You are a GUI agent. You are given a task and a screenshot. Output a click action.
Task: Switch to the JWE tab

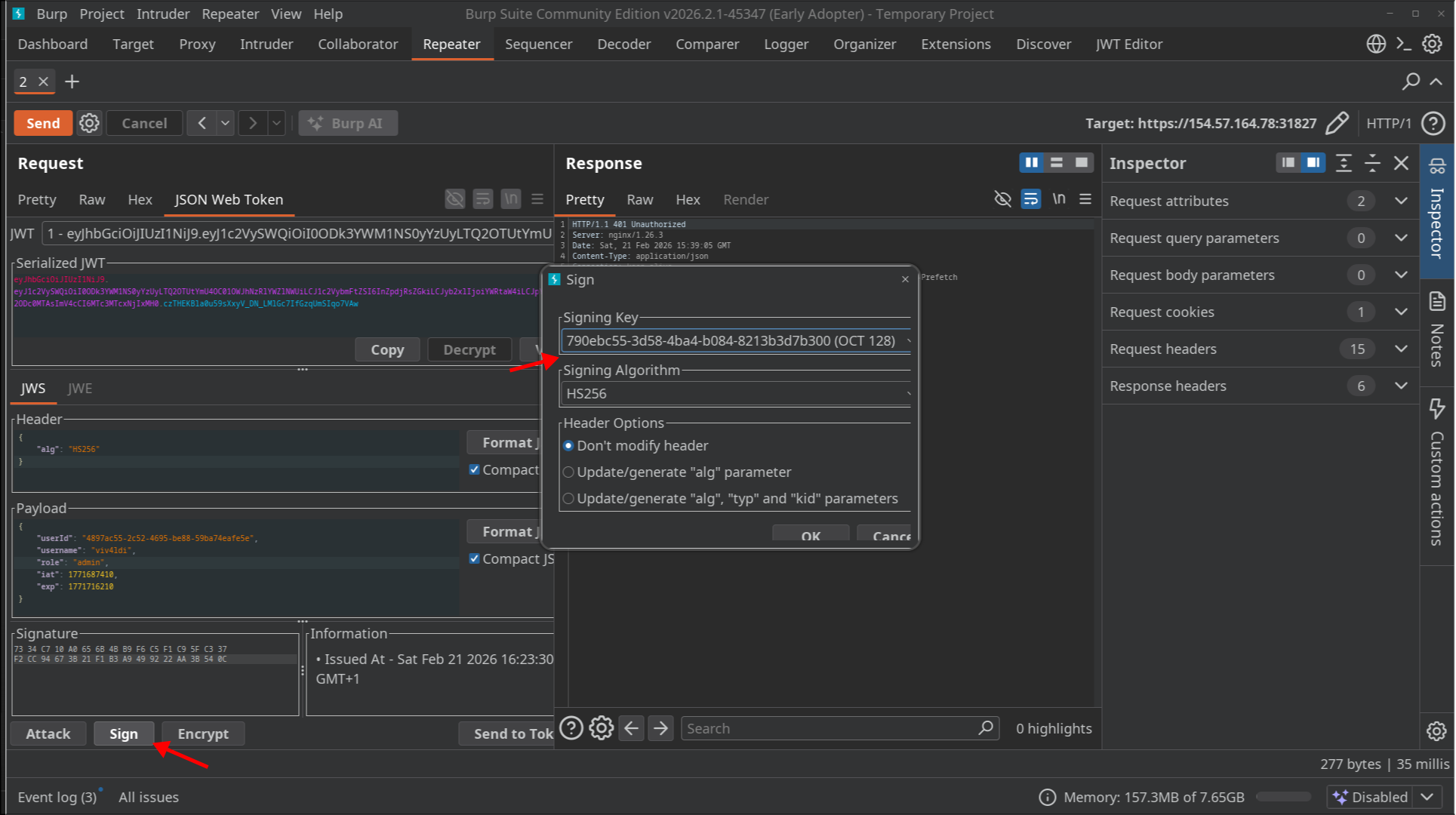[x=80, y=388]
